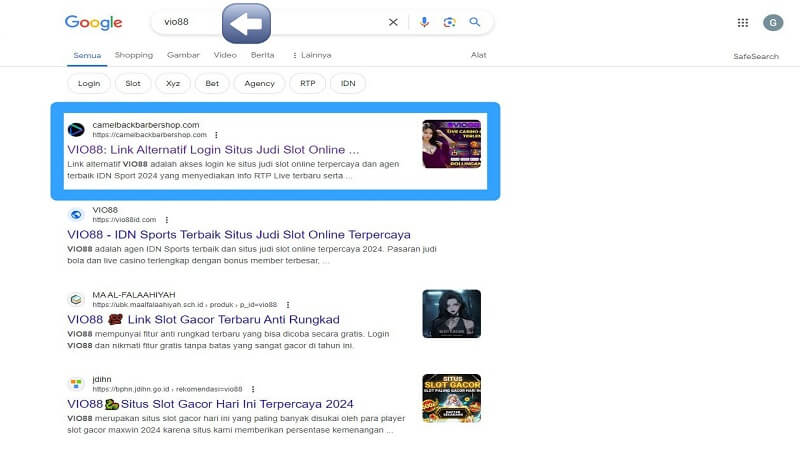
Task: Select the IDN filter chip
Action: (348, 84)
